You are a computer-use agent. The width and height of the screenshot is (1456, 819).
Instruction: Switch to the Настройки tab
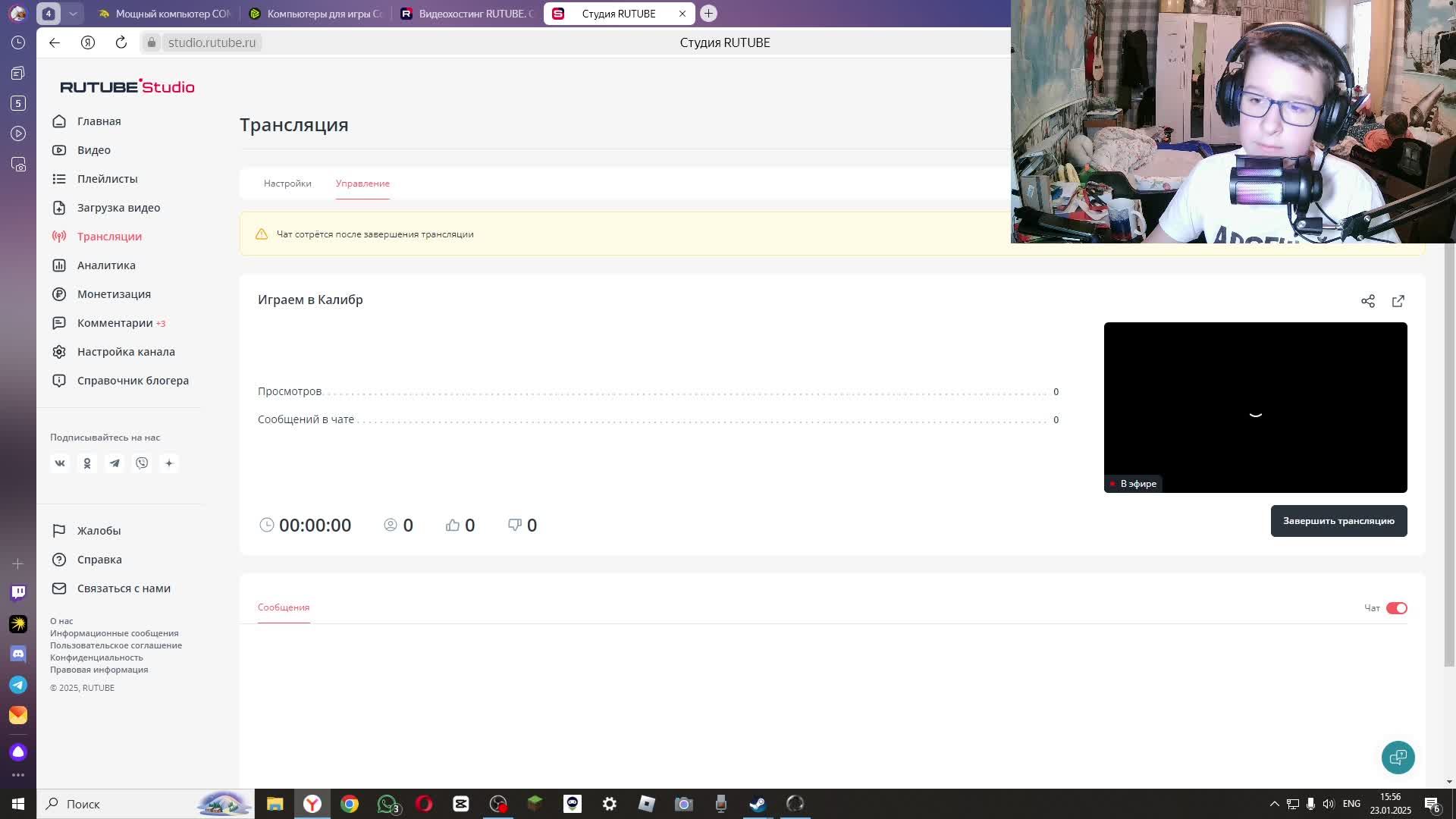coord(287,184)
